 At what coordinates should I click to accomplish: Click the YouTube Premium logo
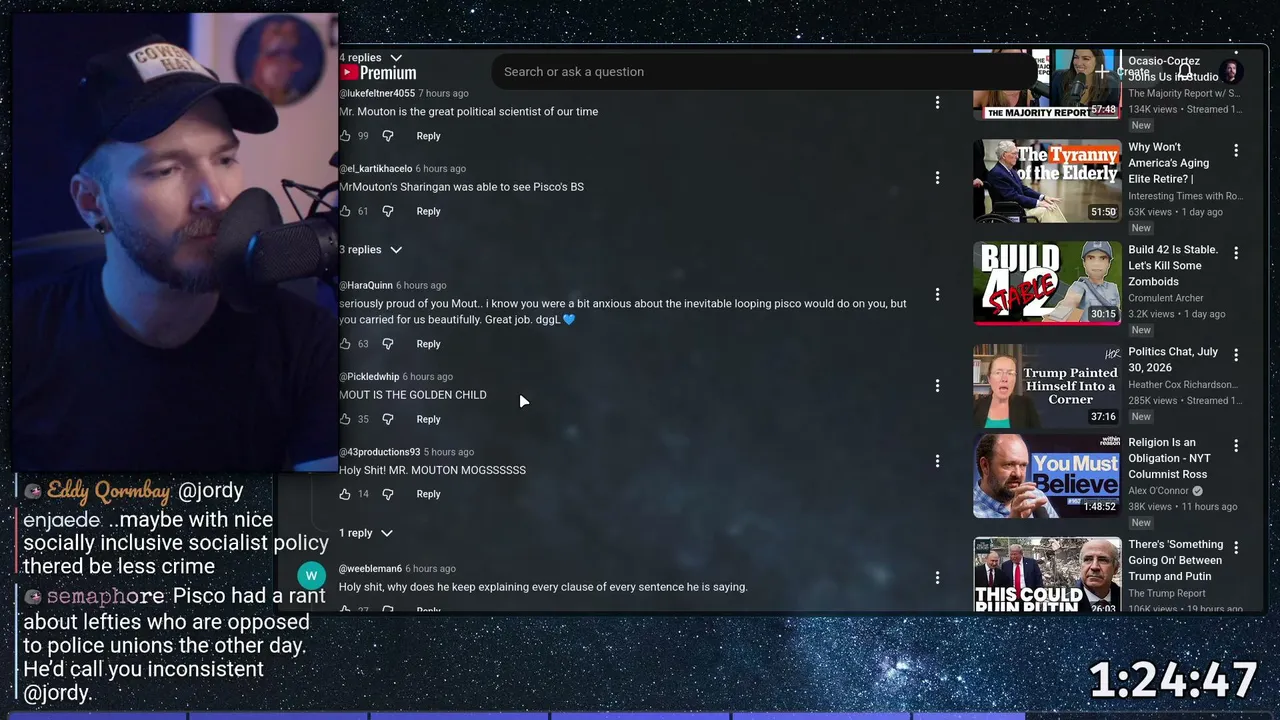pos(379,73)
